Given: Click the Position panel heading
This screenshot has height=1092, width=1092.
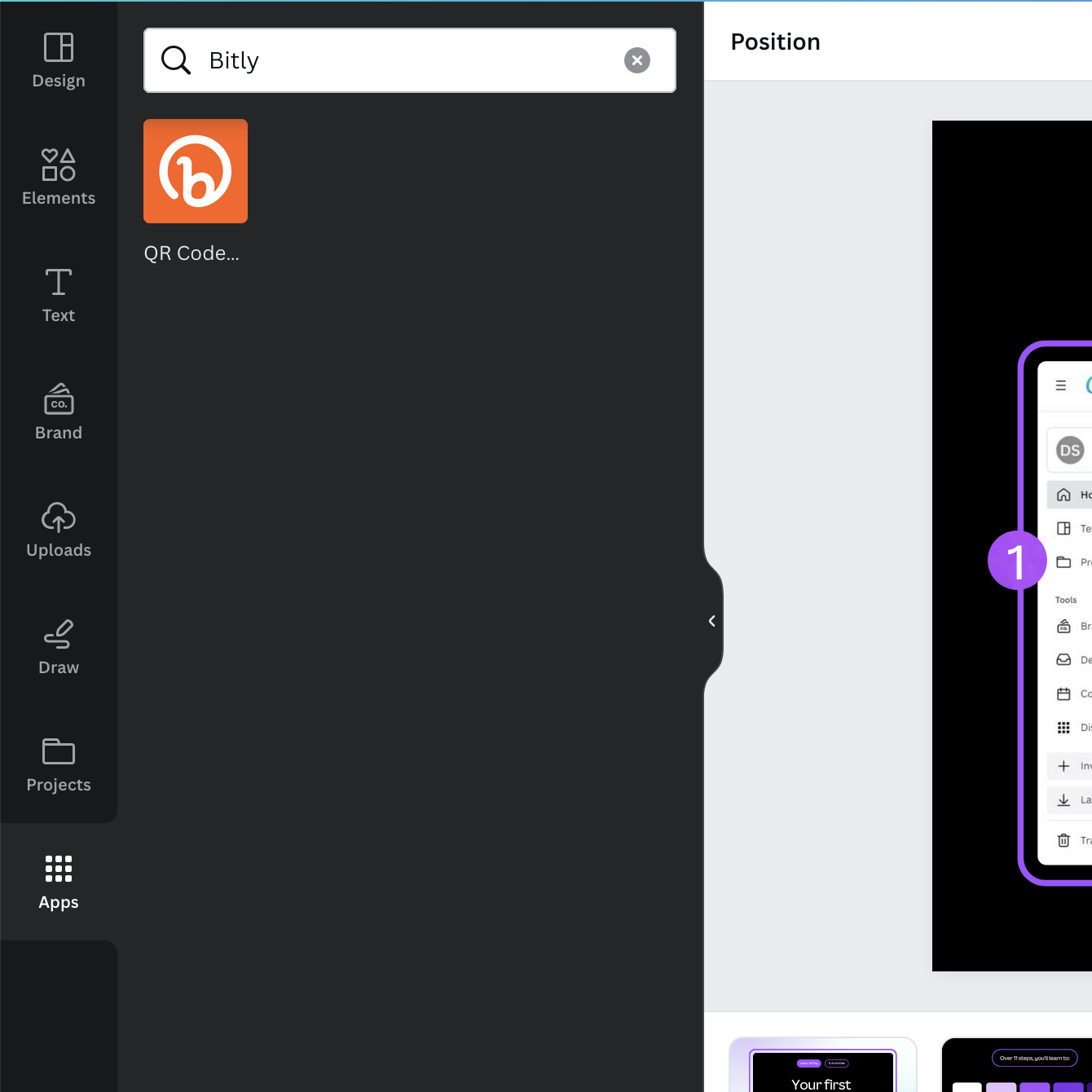Looking at the screenshot, I should [775, 42].
